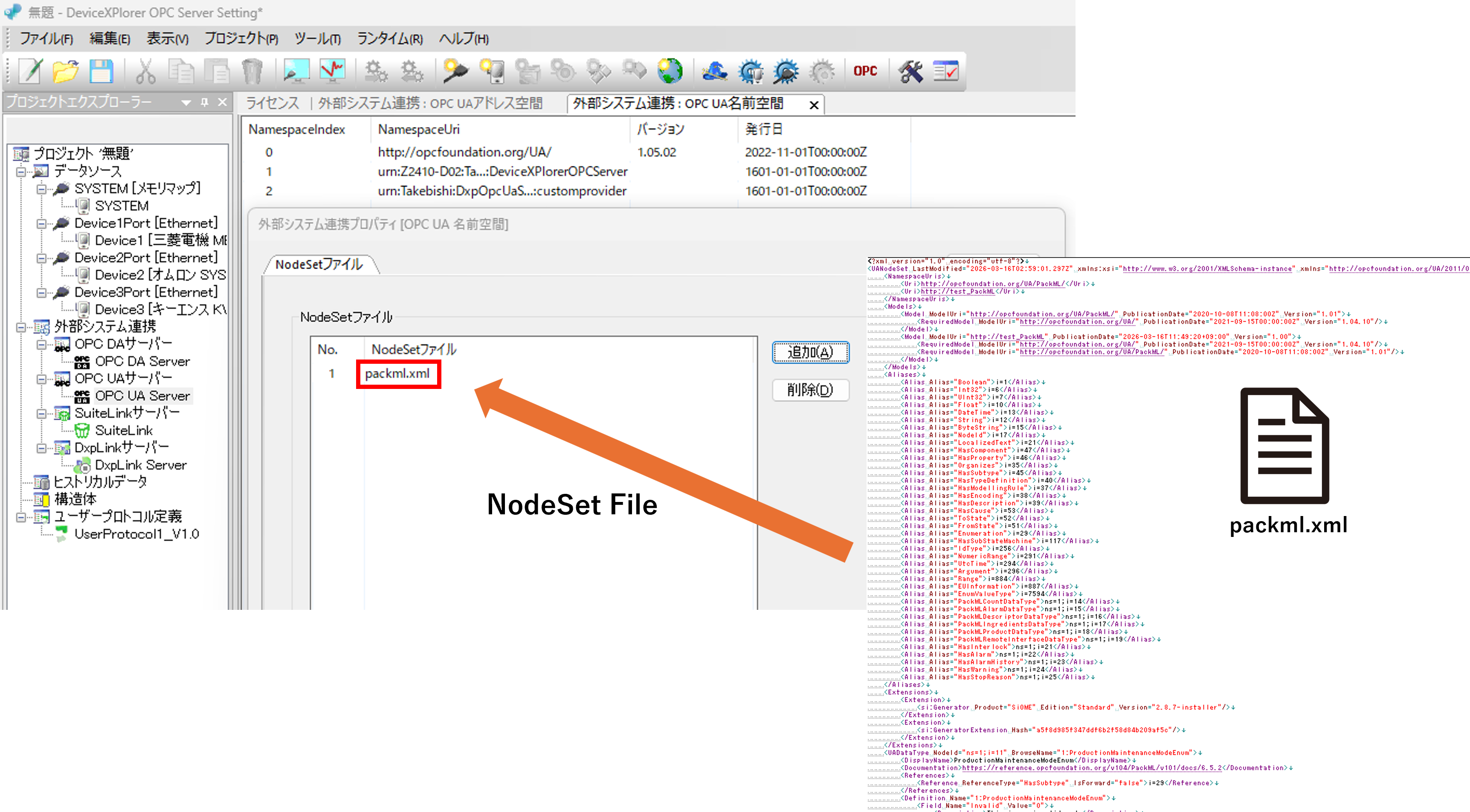Image resolution: width=1470 pixels, height=812 pixels.
Task: Click the 追加(A) button
Action: (x=810, y=352)
